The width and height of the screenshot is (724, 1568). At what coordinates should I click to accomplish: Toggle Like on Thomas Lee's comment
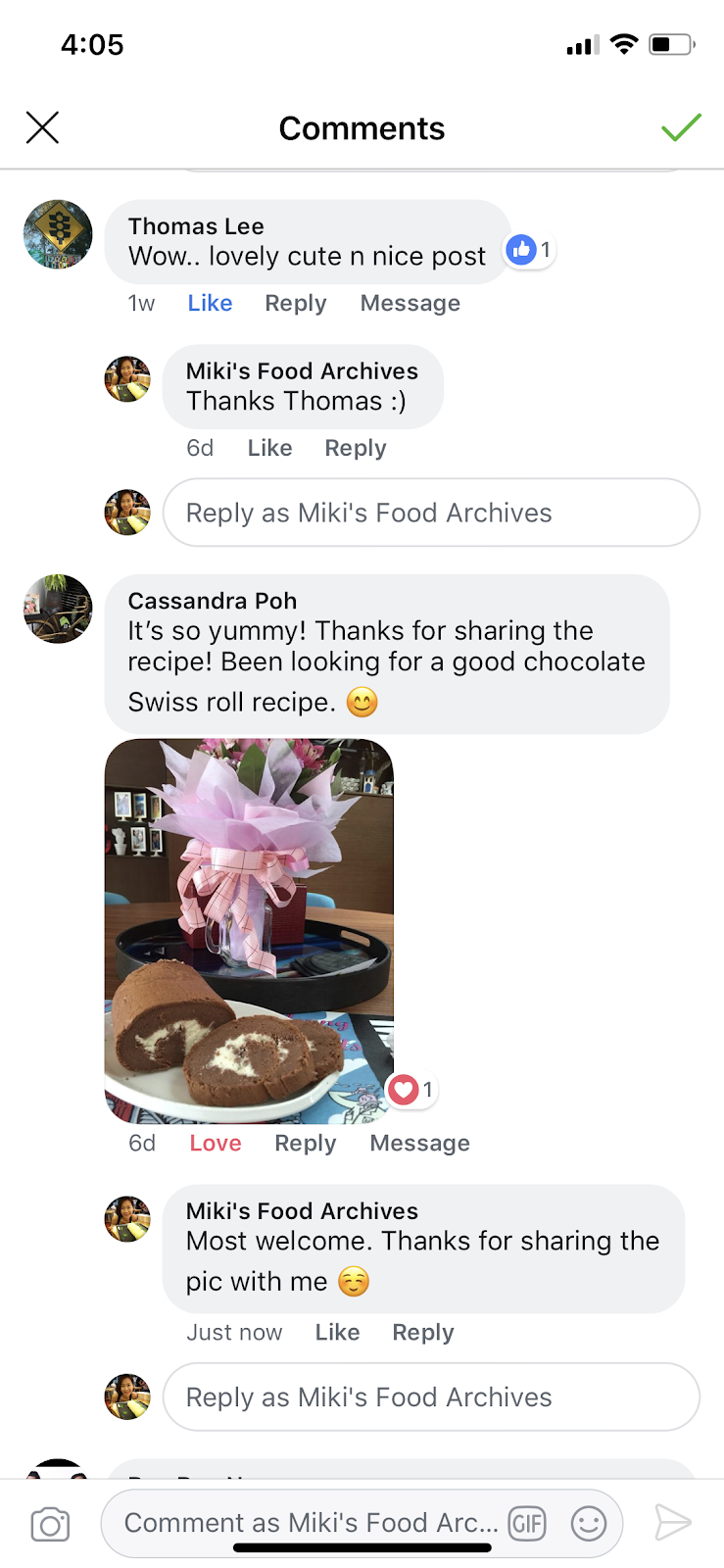210,304
